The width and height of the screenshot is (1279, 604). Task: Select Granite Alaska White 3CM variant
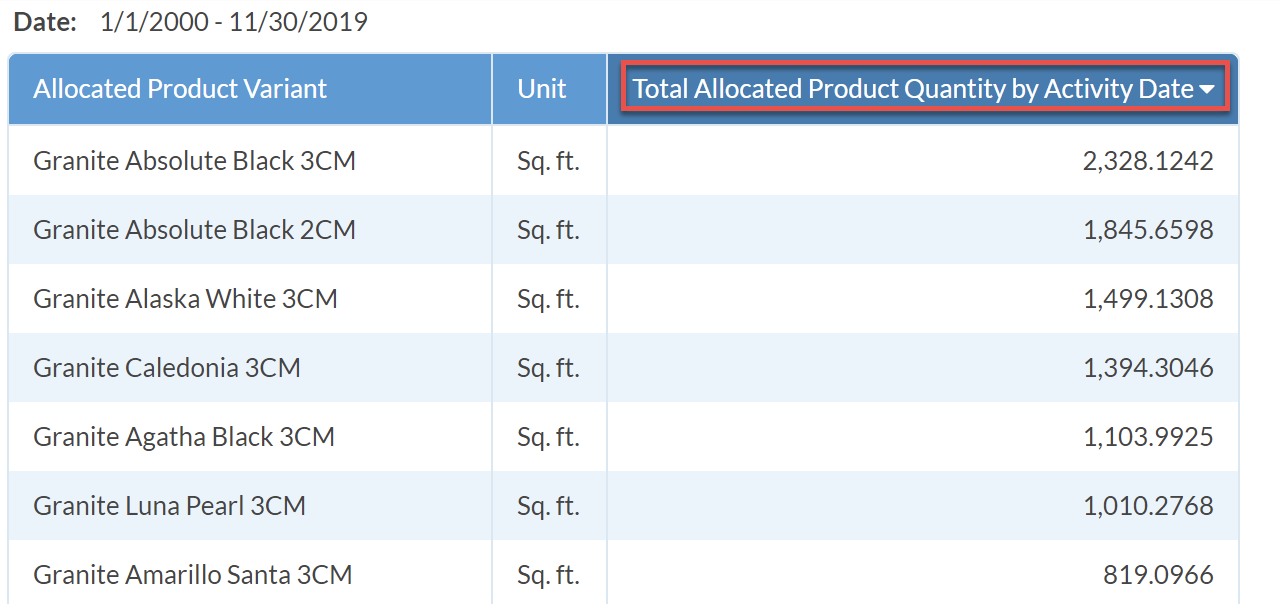(185, 298)
